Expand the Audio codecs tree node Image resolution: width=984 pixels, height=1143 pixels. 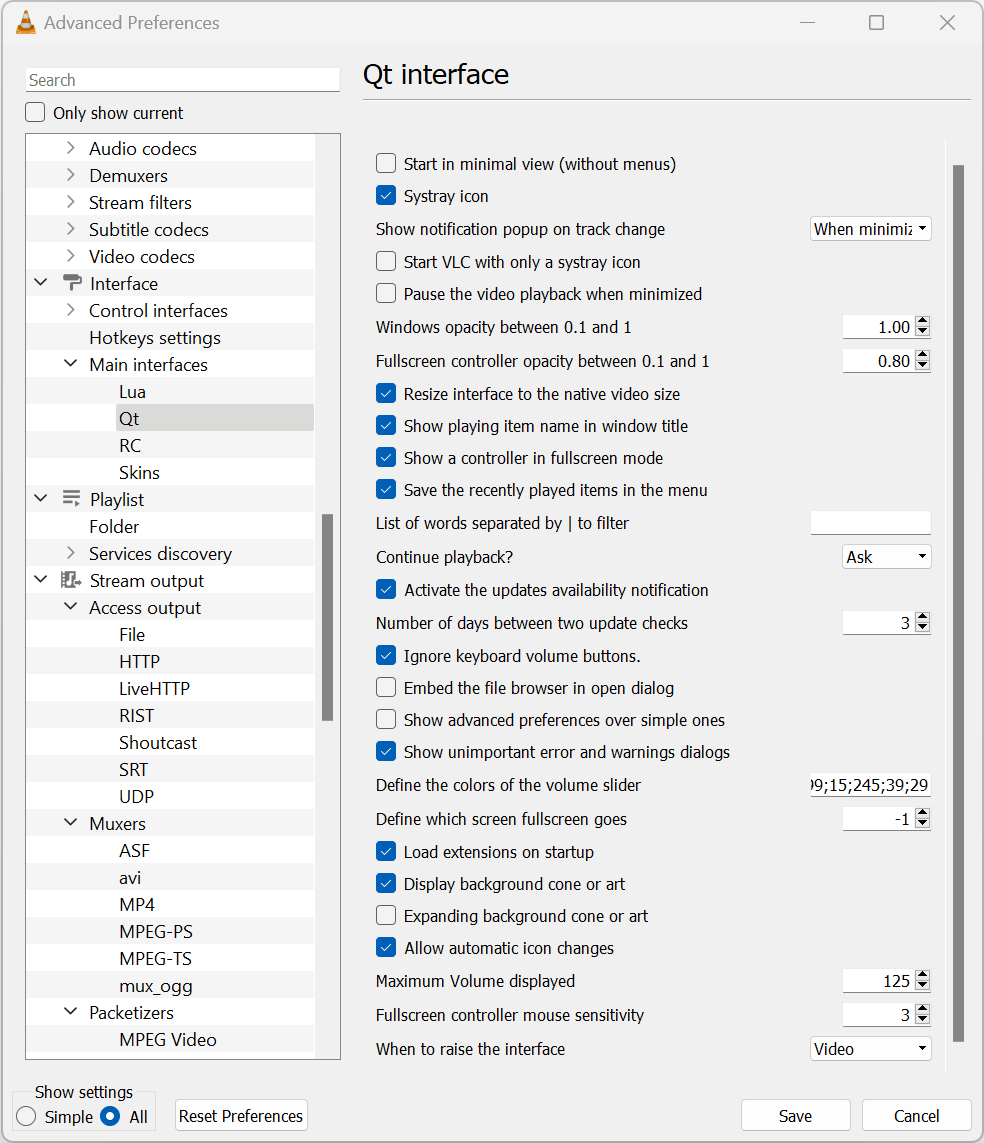point(70,148)
